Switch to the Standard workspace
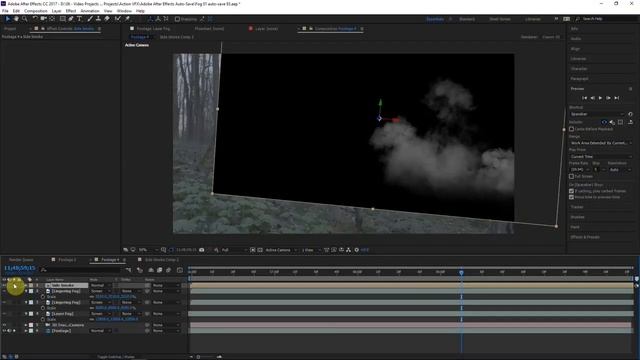This screenshot has height=360, width=640. 467,19
